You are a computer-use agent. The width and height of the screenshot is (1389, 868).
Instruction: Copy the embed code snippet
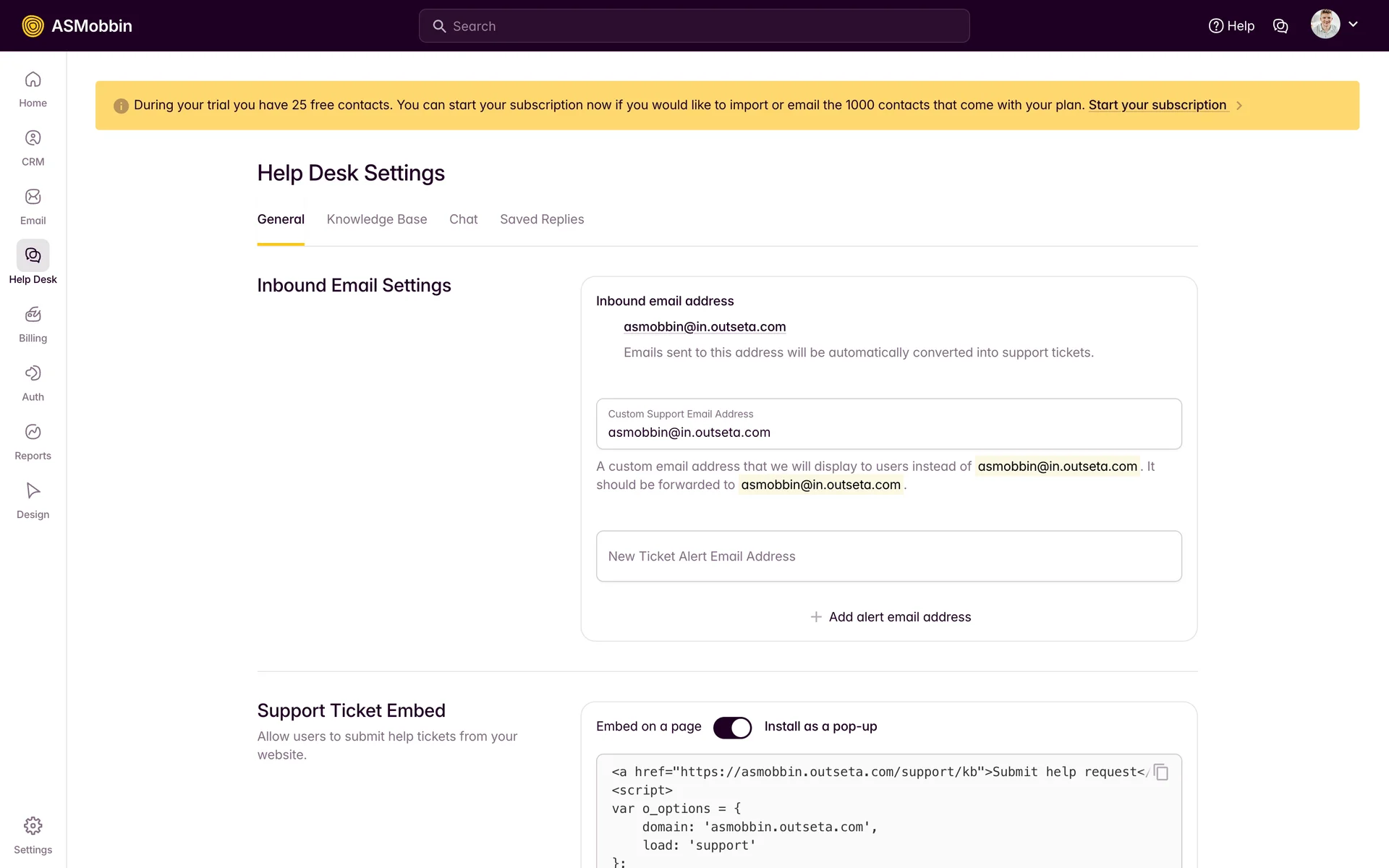[x=1161, y=772]
